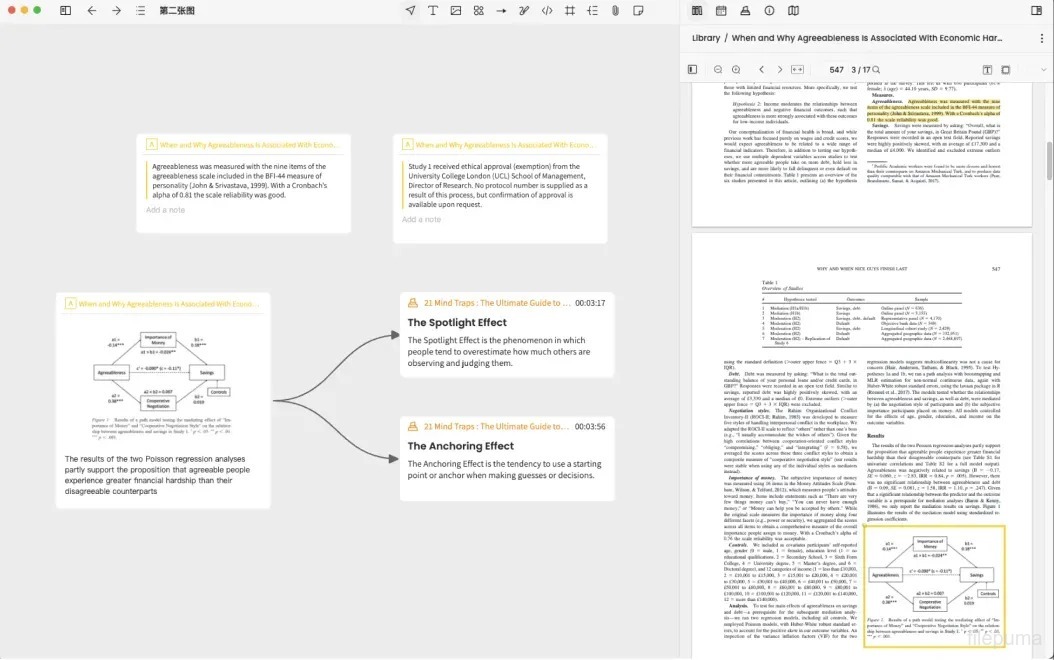Open the calendar panel icon
Image resolution: width=1054 pixels, height=660 pixels.
pyautogui.click(x=721, y=10)
